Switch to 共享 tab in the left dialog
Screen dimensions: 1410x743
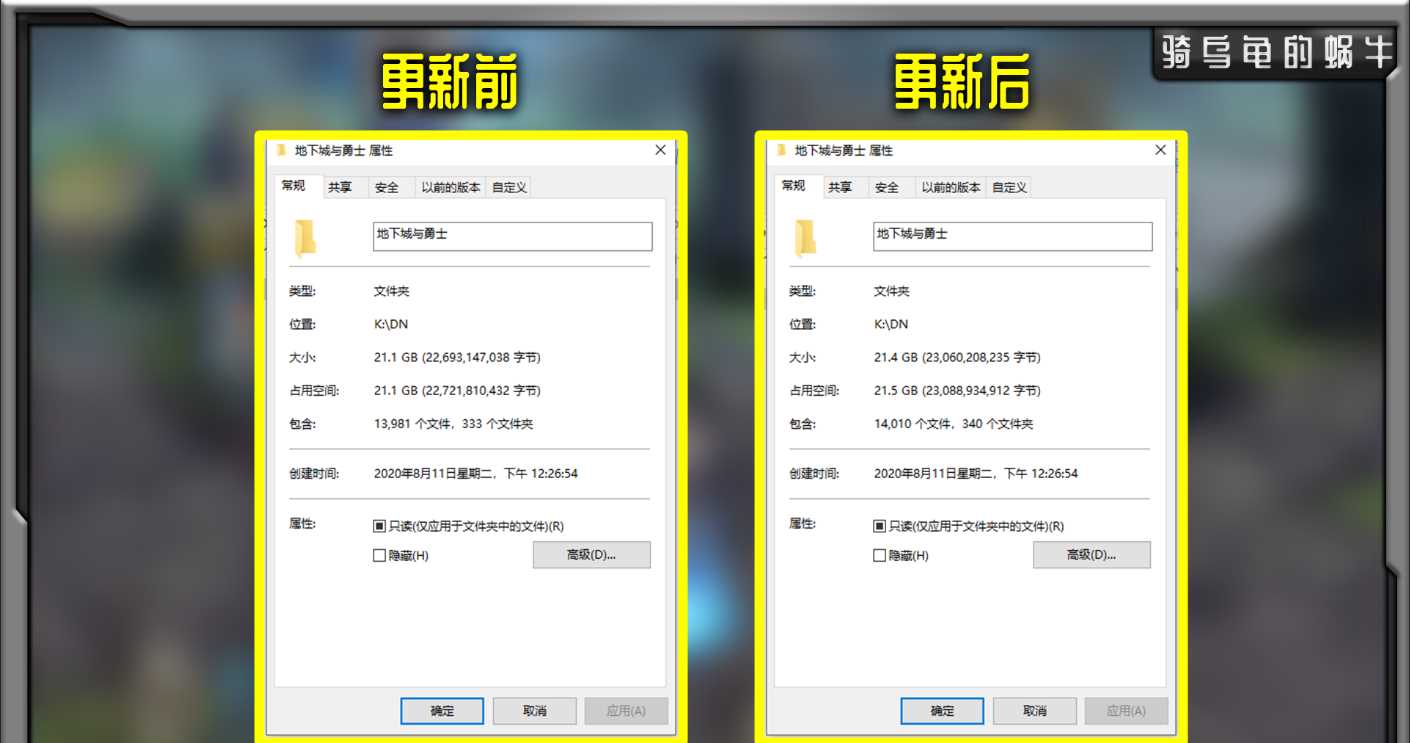point(340,187)
